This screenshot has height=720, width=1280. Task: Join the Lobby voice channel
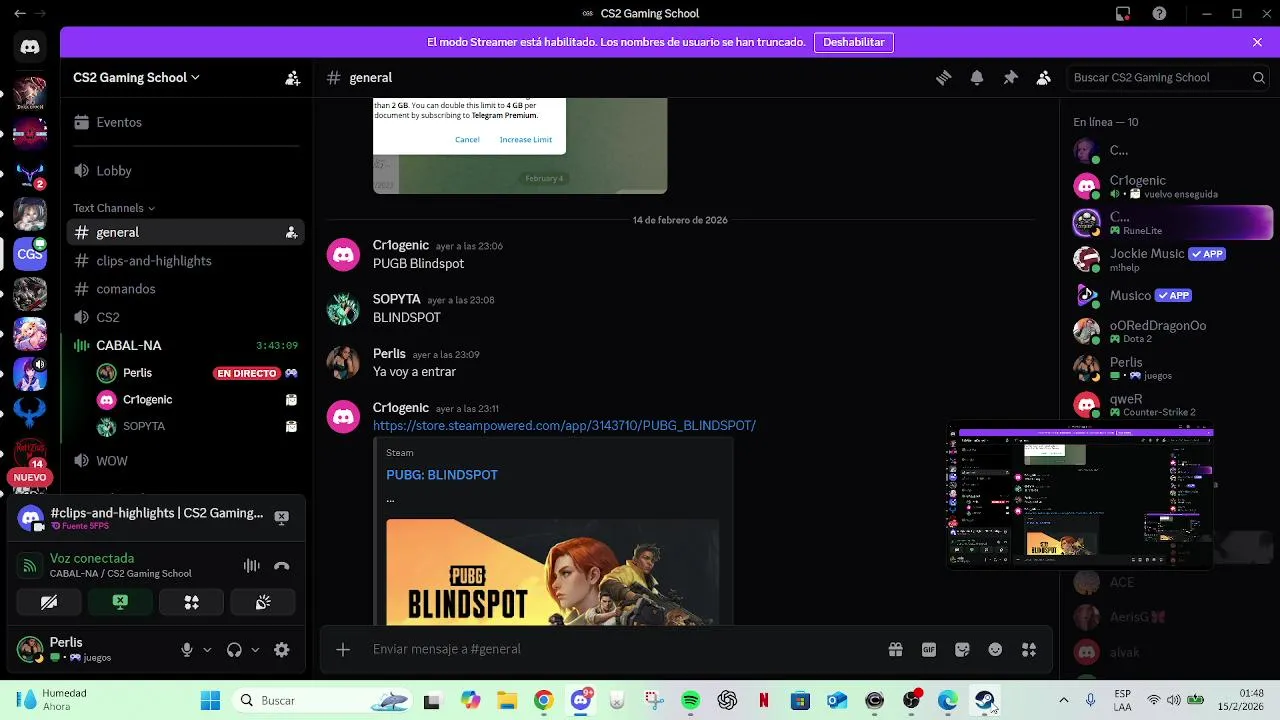pyautogui.click(x=184, y=171)
